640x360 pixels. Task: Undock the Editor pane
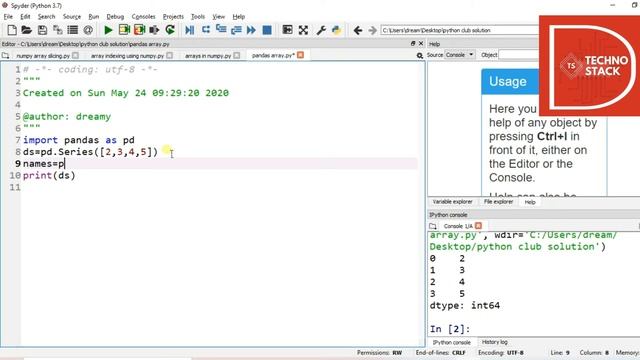click(413, 43)
